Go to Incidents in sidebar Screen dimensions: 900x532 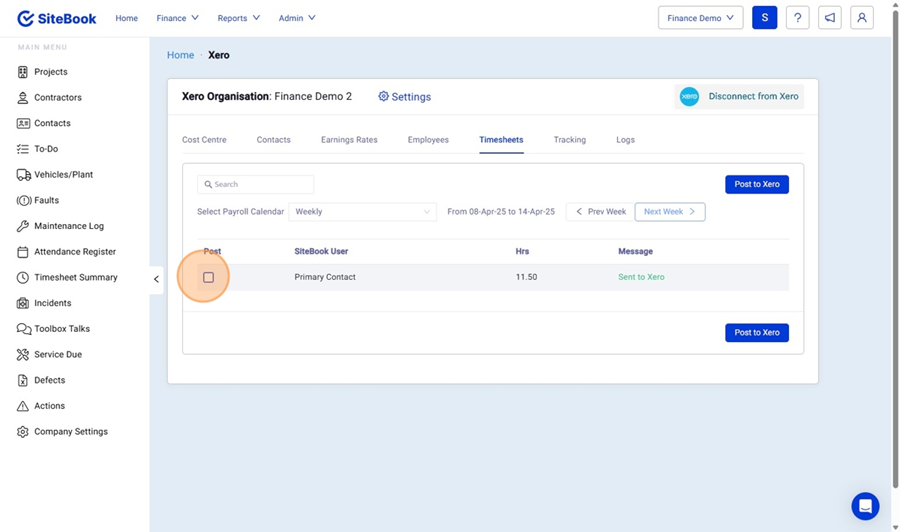(52, 303)
